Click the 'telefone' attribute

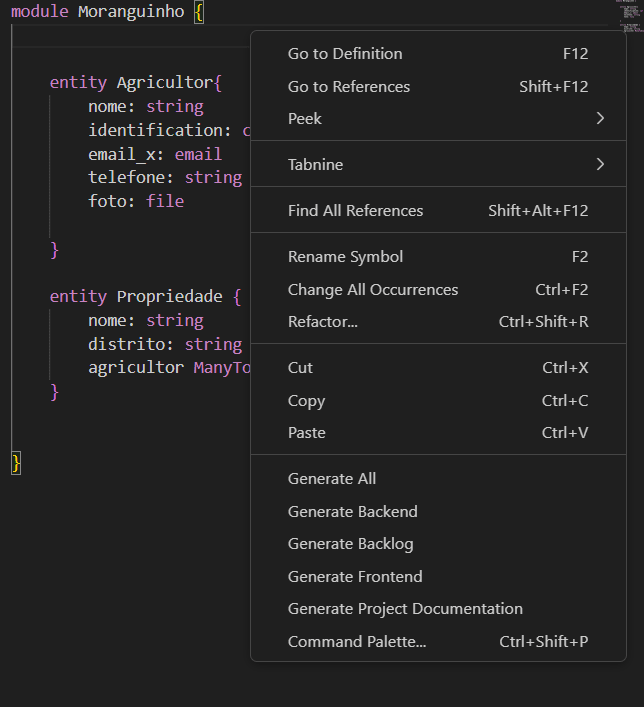point(126,178)
